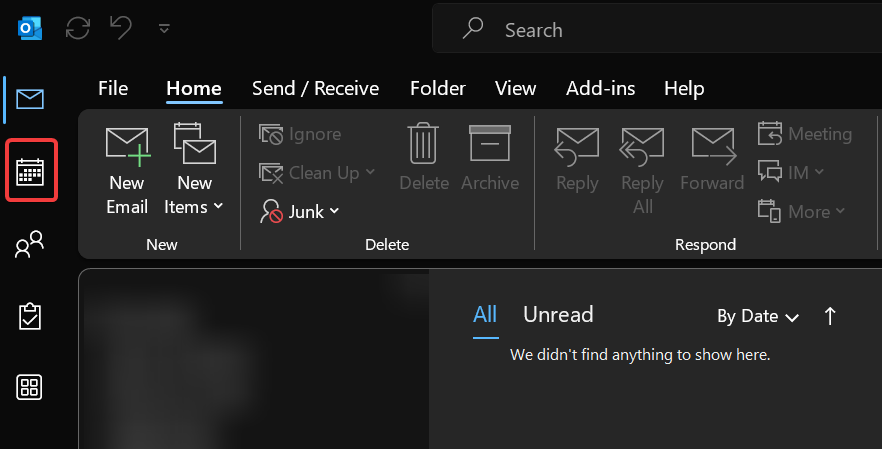Expand the By Date sort dropdown
This screenshot has width=882, height=449.
758,316
